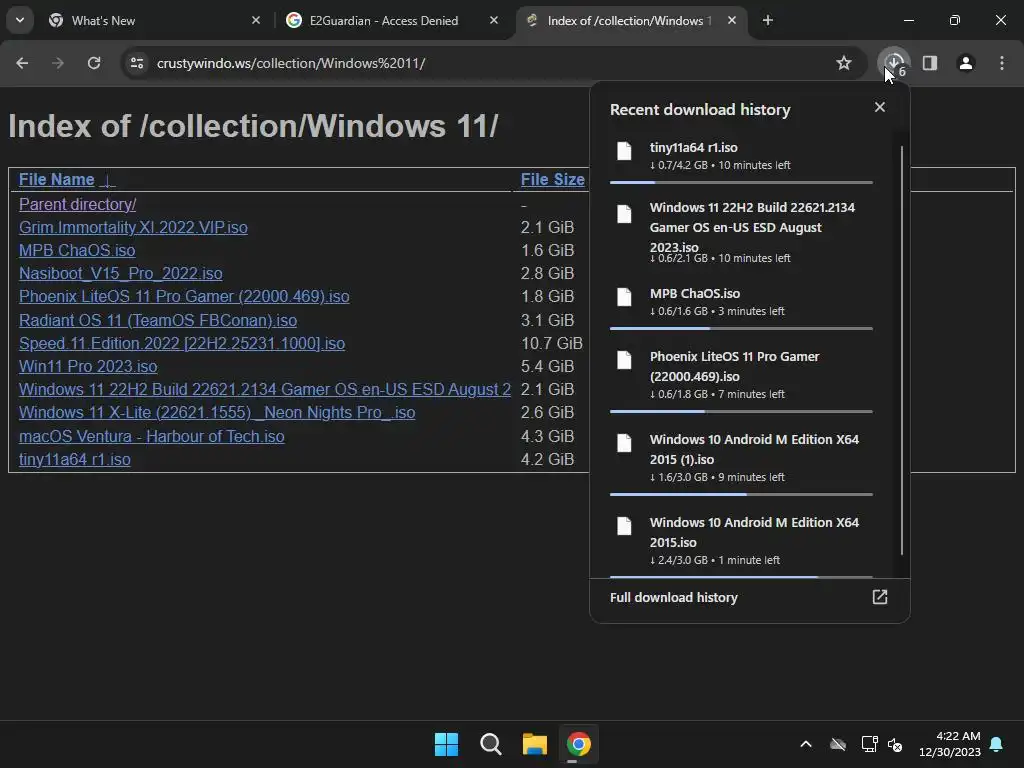1024x768 pixels.
Task: Switch to the E2Guardian - Access Denied tab
Action: coord(392,20)
